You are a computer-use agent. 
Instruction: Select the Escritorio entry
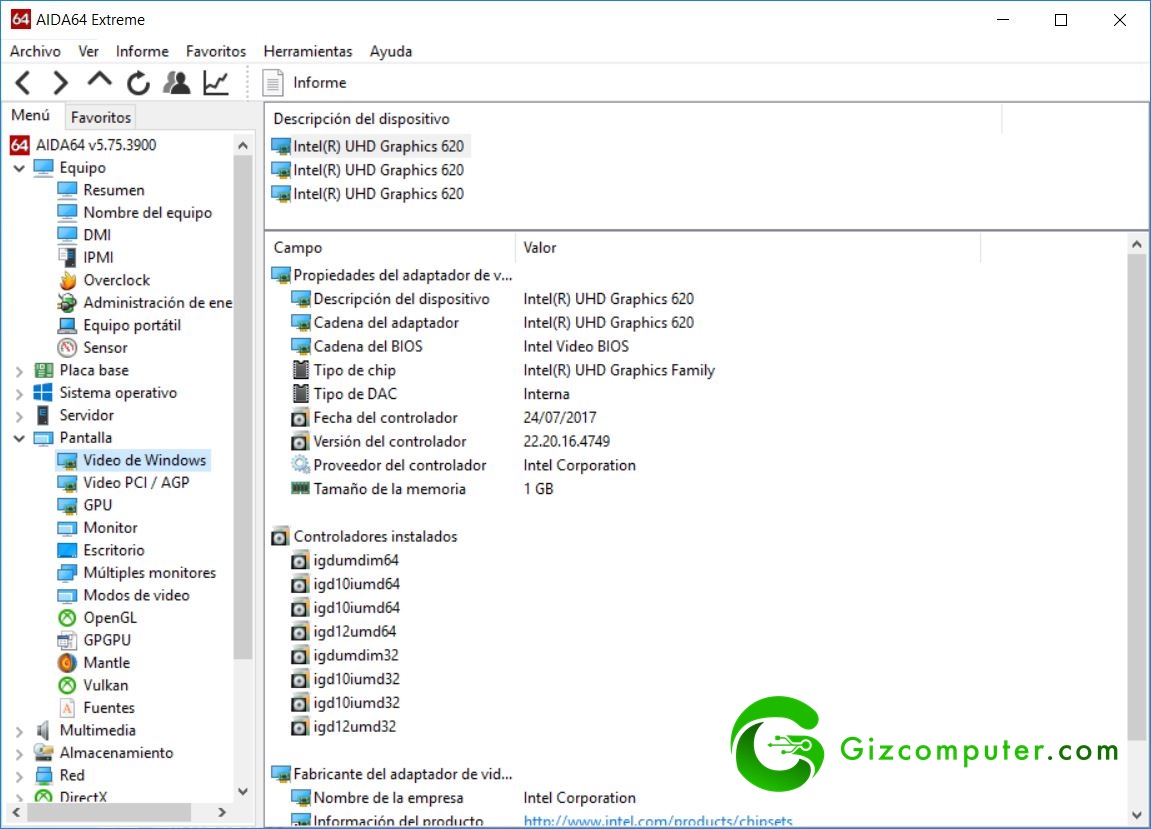tap(114, 550)
